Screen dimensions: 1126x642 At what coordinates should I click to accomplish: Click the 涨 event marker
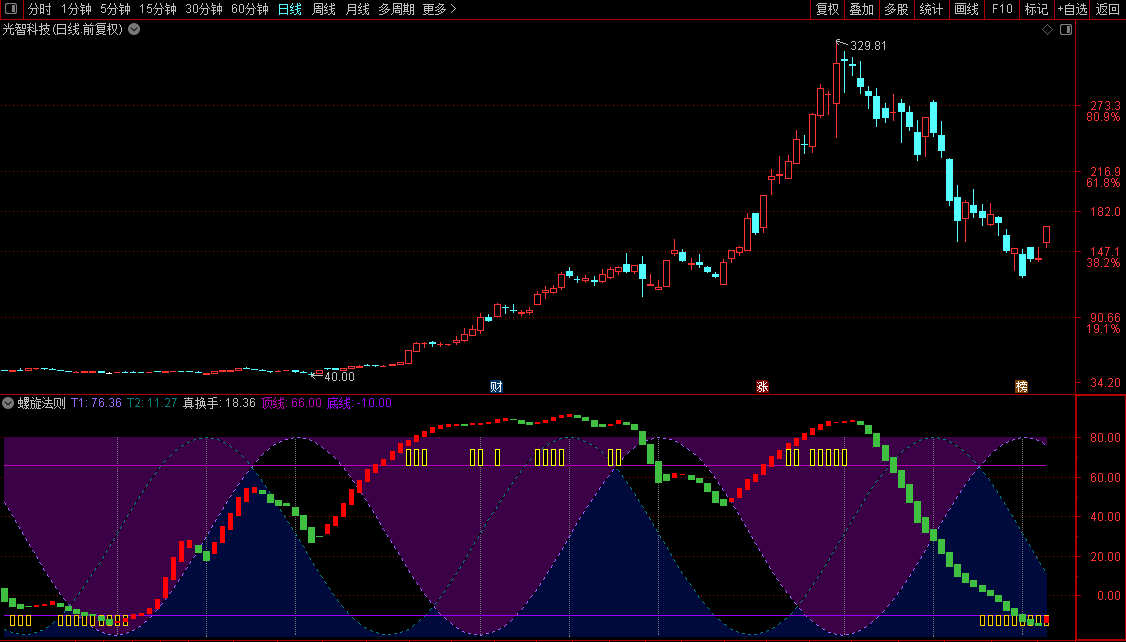(763, 386)
